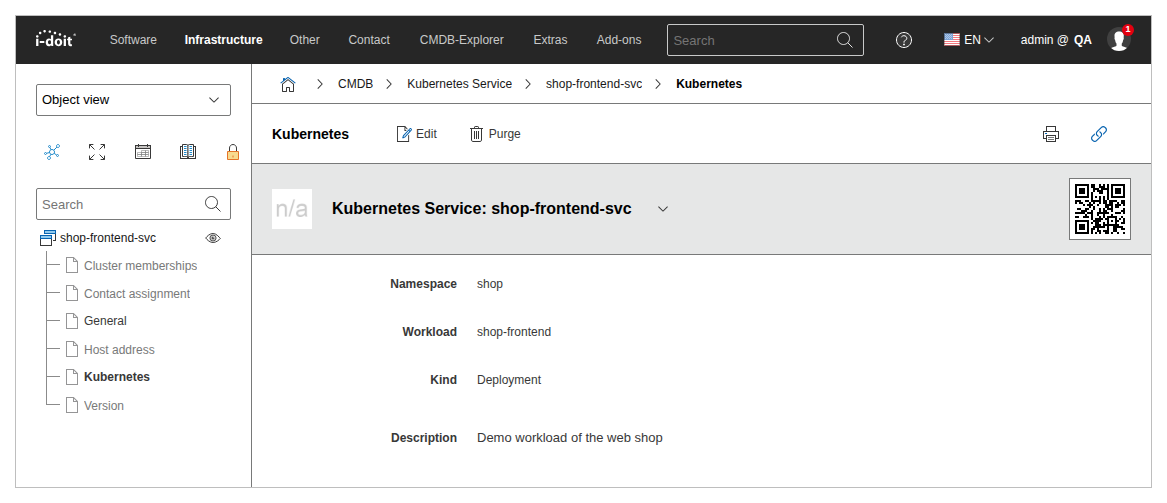
Task: Go to home via breadcrumb house icon
Action: click(288, 84)
